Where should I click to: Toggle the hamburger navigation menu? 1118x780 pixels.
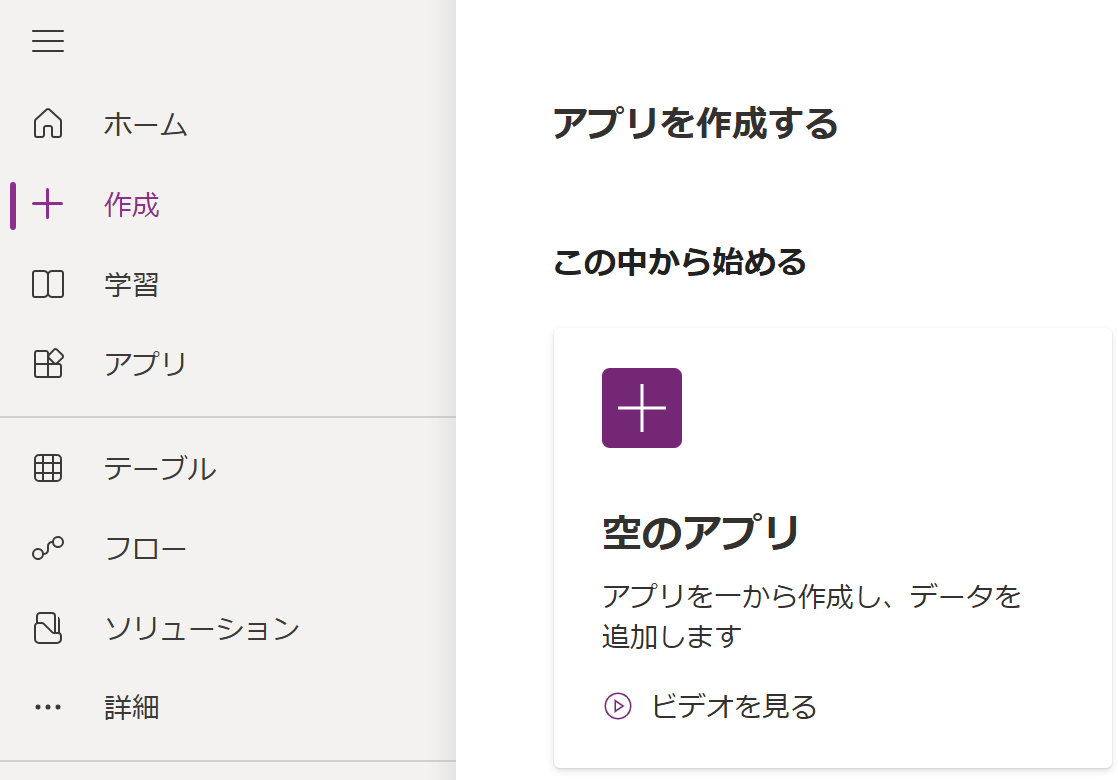pos(48,41)
